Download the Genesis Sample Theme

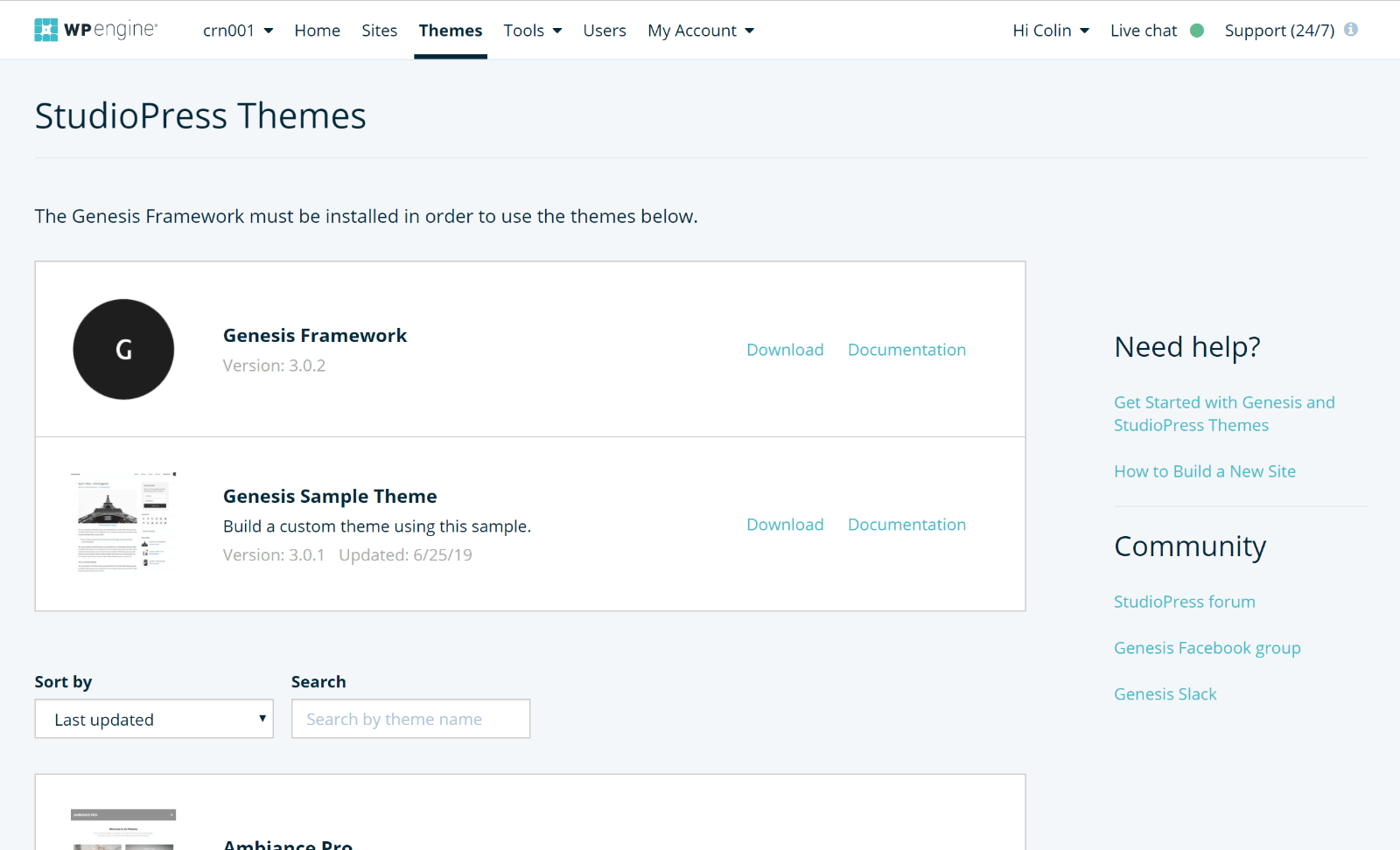(784, 524)
